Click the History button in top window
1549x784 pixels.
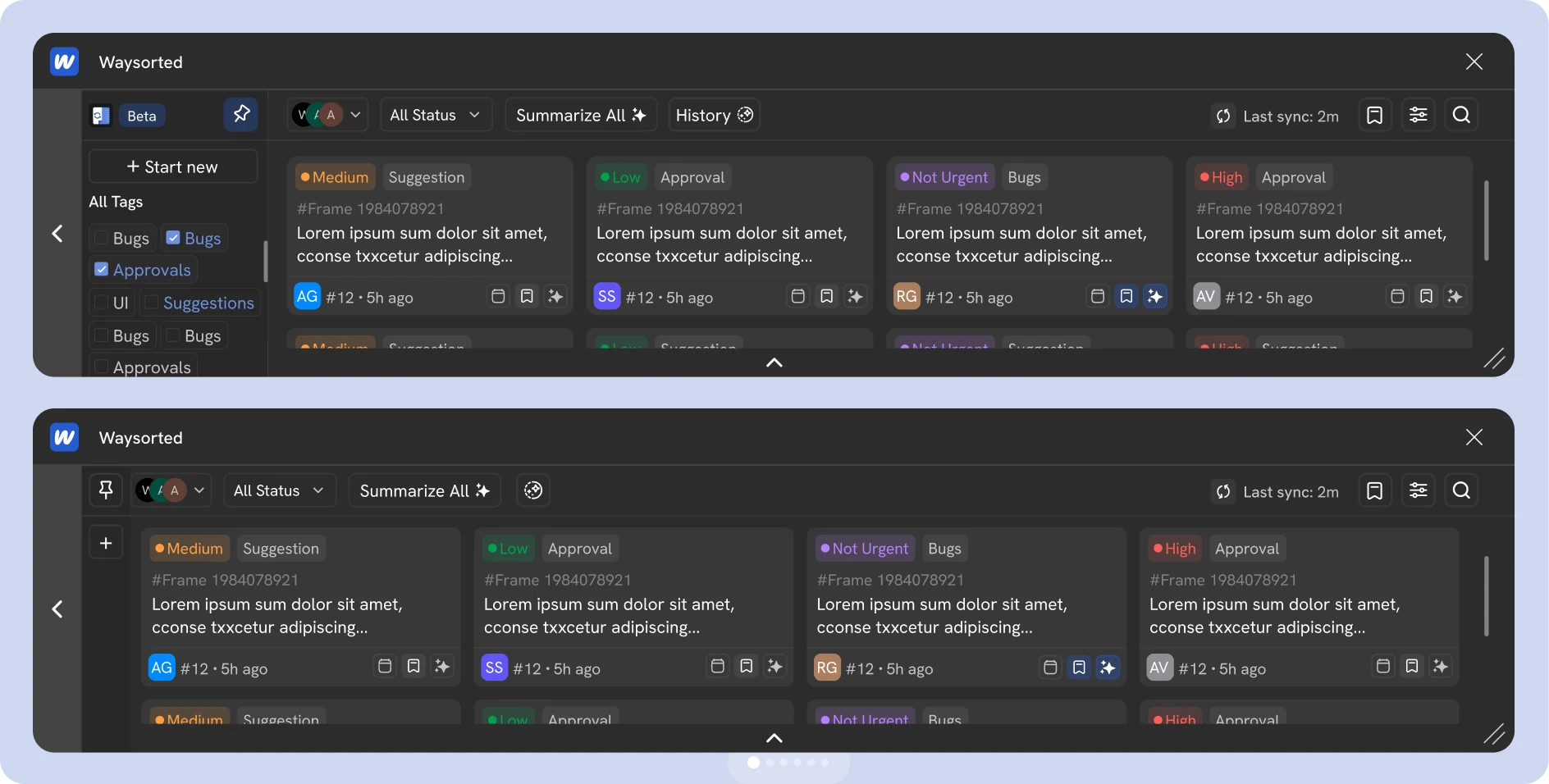tap(714, 115)
